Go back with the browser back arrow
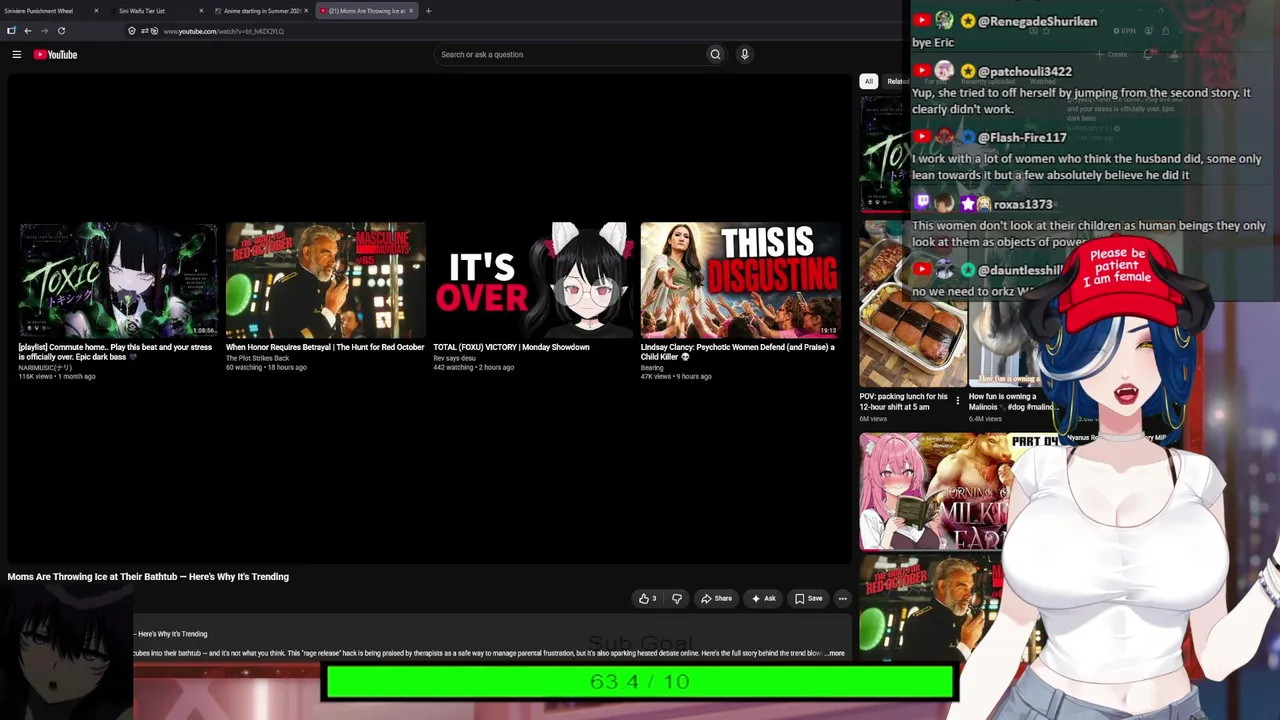Screen dimensions: 1280x720 pyautogui.click(x=28, y=31)
